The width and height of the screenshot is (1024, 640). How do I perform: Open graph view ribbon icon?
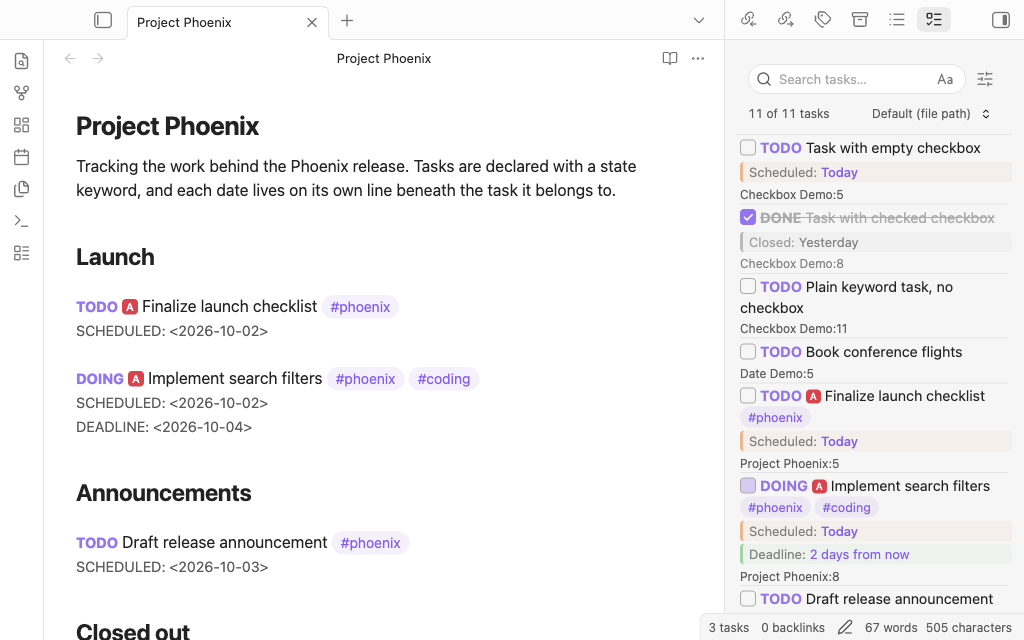pyautogui.click(x=22, y=93)
